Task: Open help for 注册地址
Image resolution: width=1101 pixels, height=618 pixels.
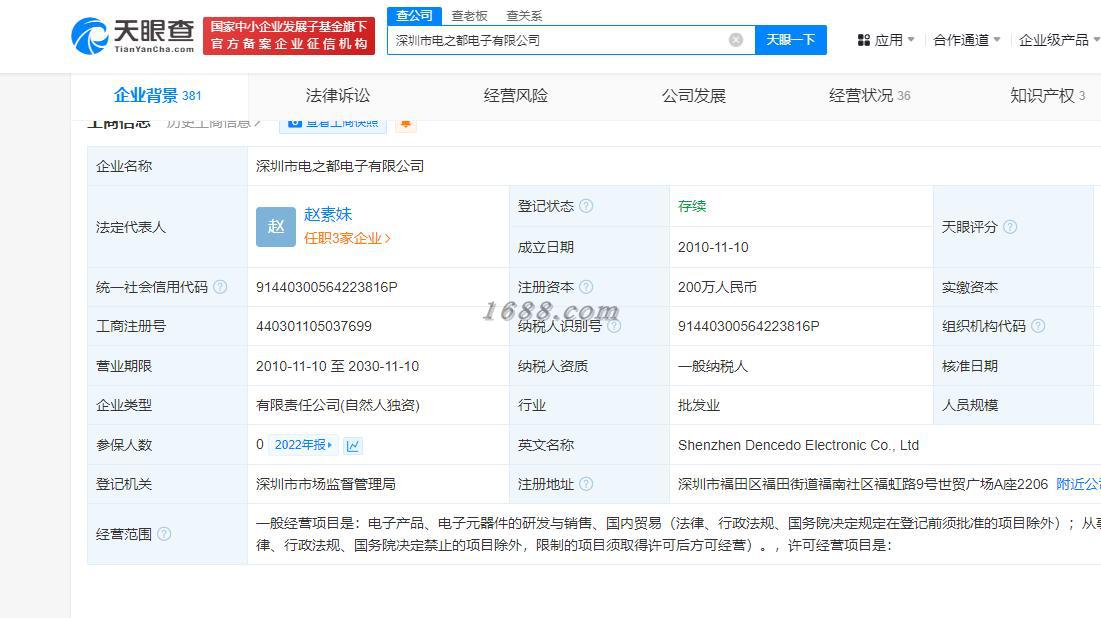Action: tap(586, 484)
